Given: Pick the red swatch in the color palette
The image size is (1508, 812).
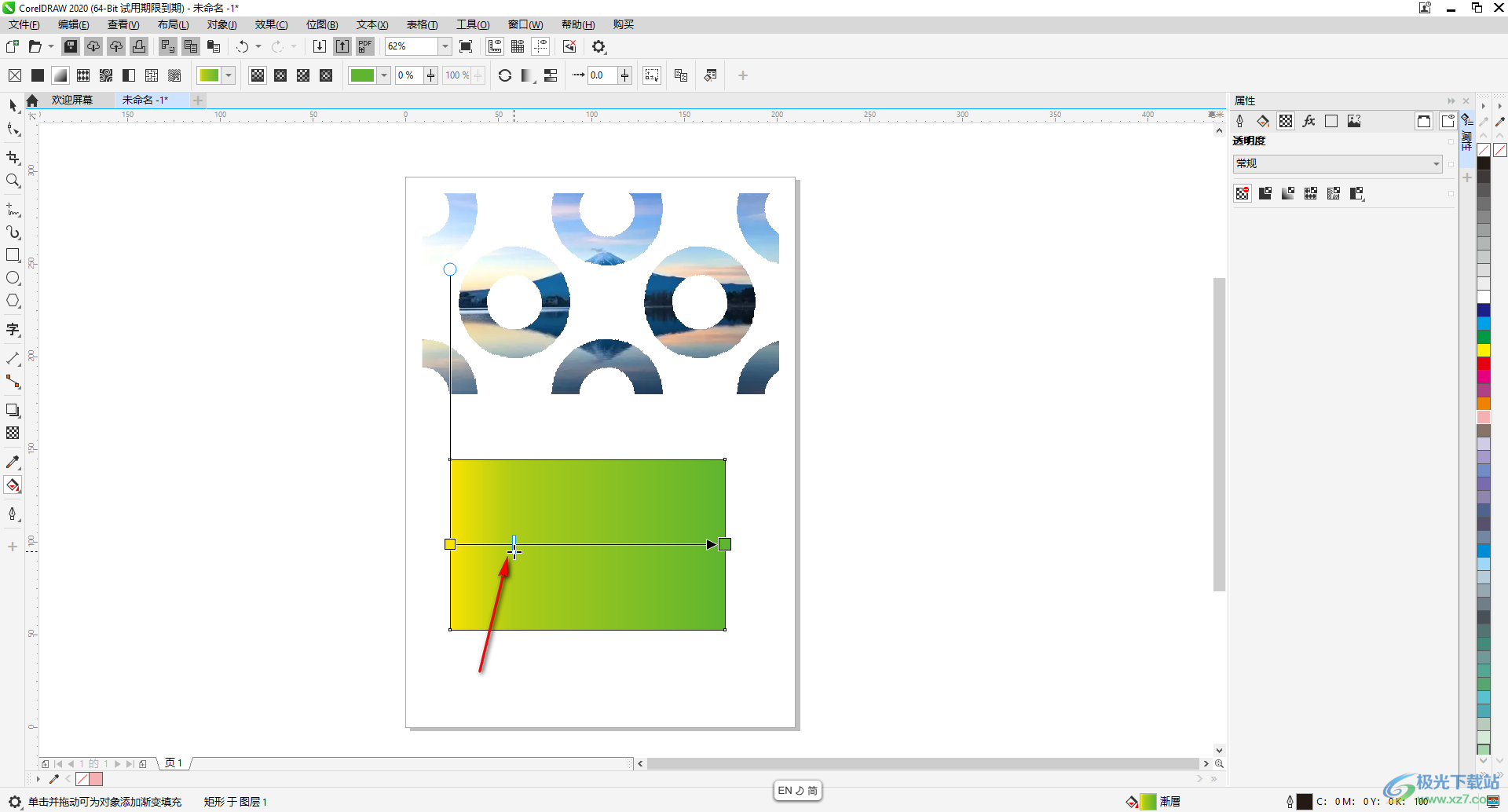Looking at the screenshot, I should 1484,363.
